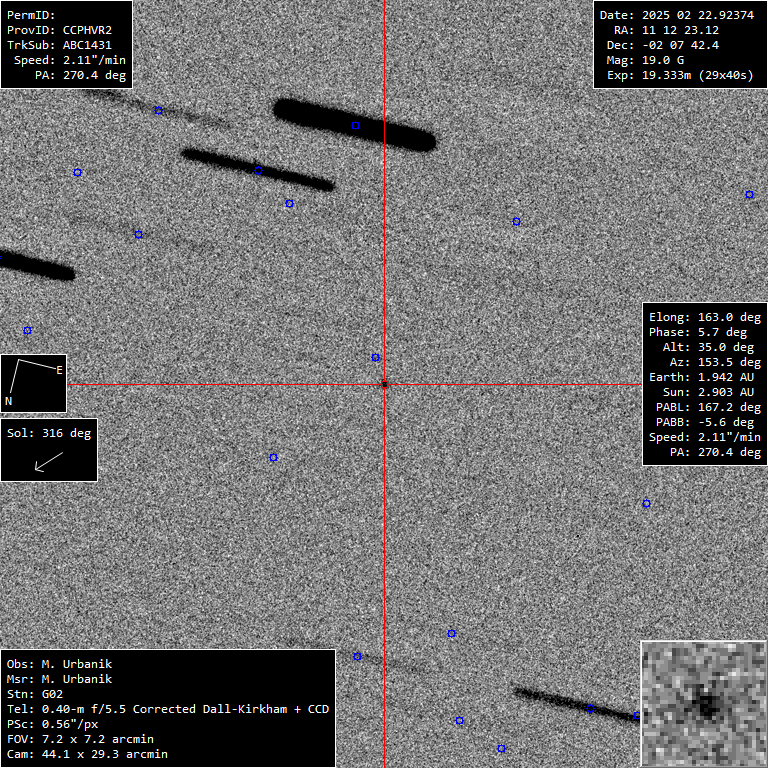
Task: Click the N/E compass orientation indicator
Action: 33,384
